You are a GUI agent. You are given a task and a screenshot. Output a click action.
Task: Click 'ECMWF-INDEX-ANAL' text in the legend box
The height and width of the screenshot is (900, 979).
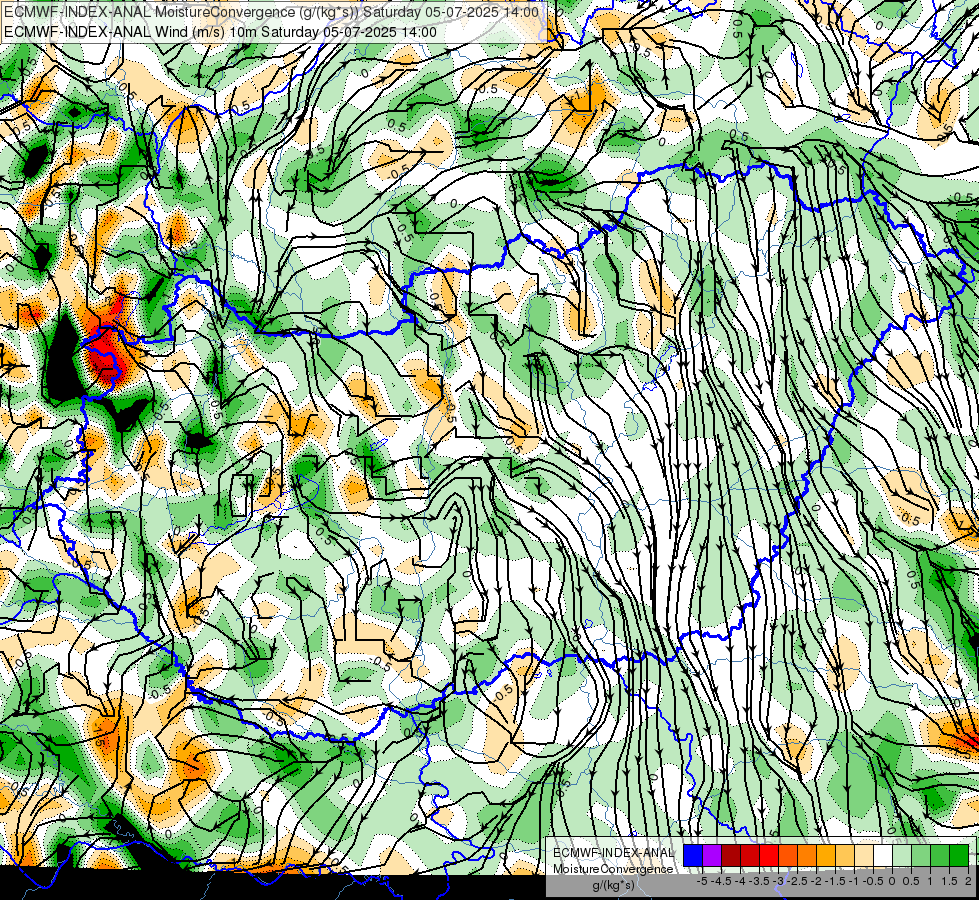tap(614, 853)
